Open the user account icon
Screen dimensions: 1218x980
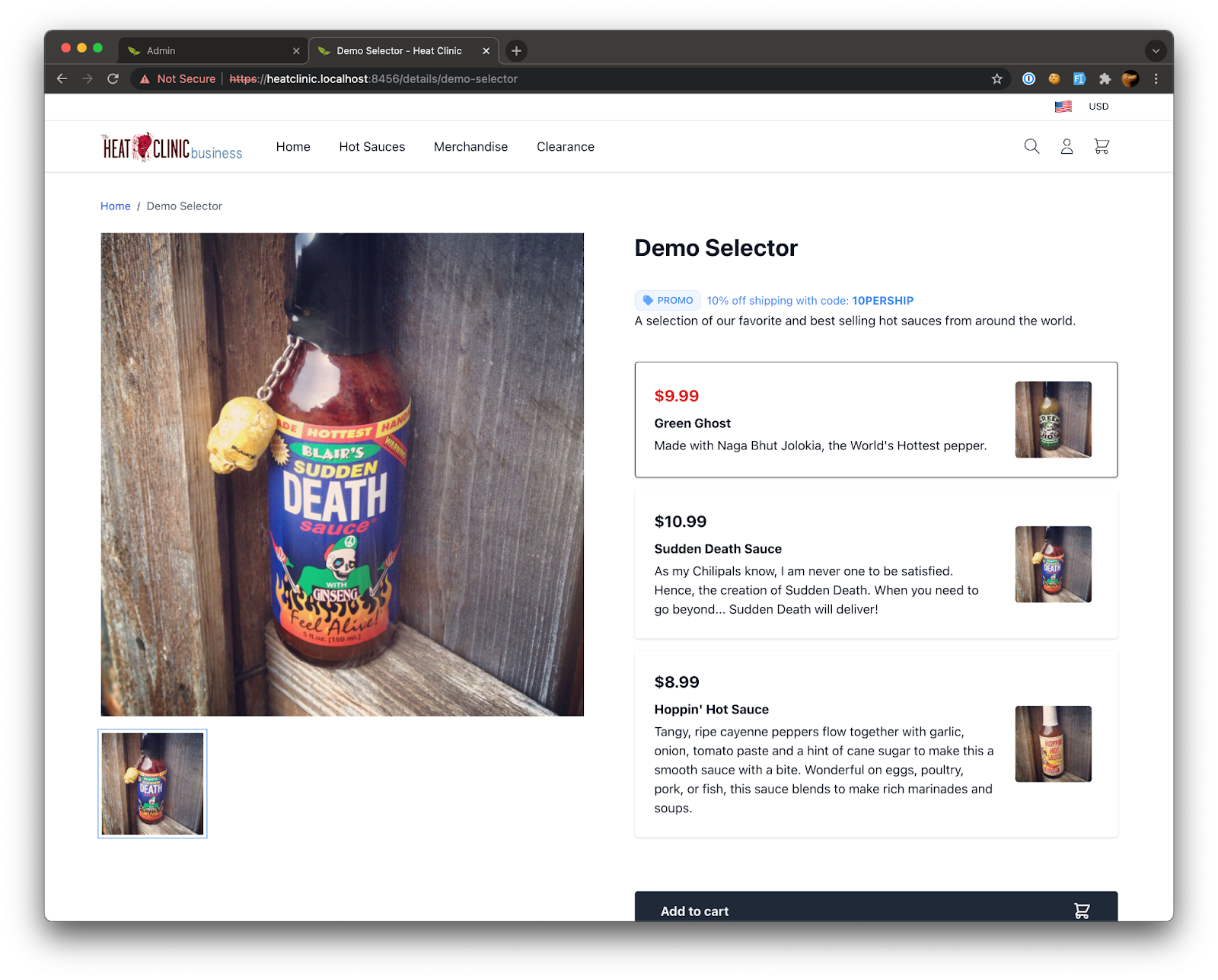1067,146
